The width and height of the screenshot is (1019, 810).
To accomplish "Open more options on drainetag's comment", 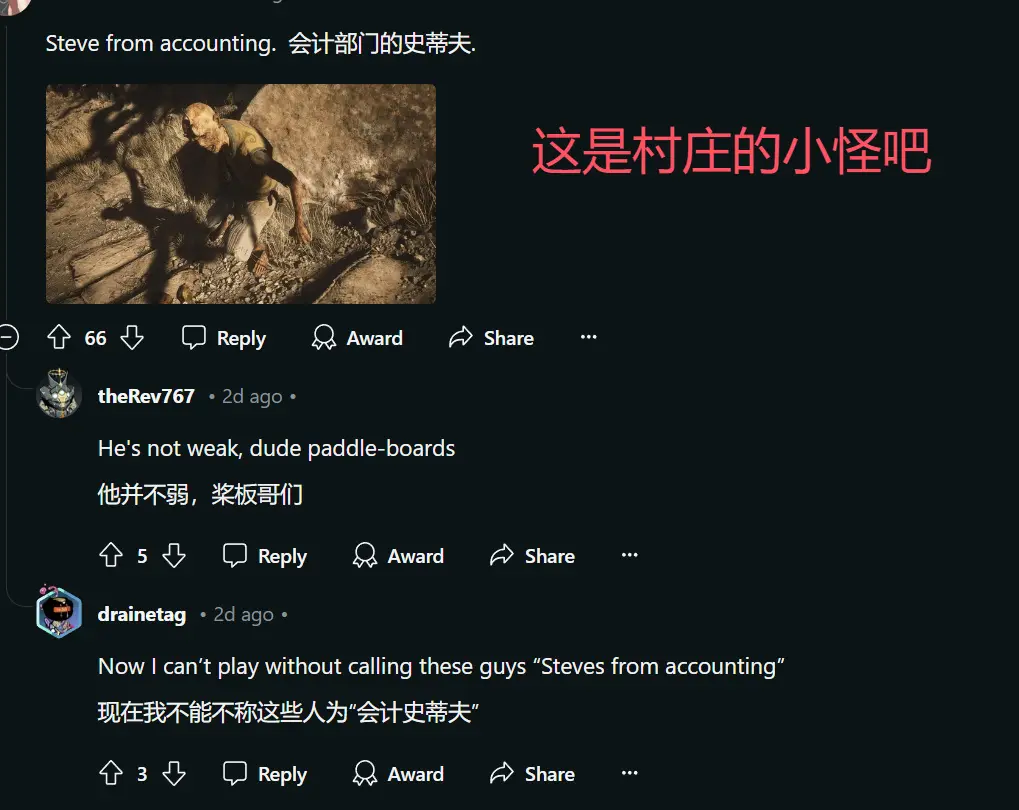I will 630,772.
